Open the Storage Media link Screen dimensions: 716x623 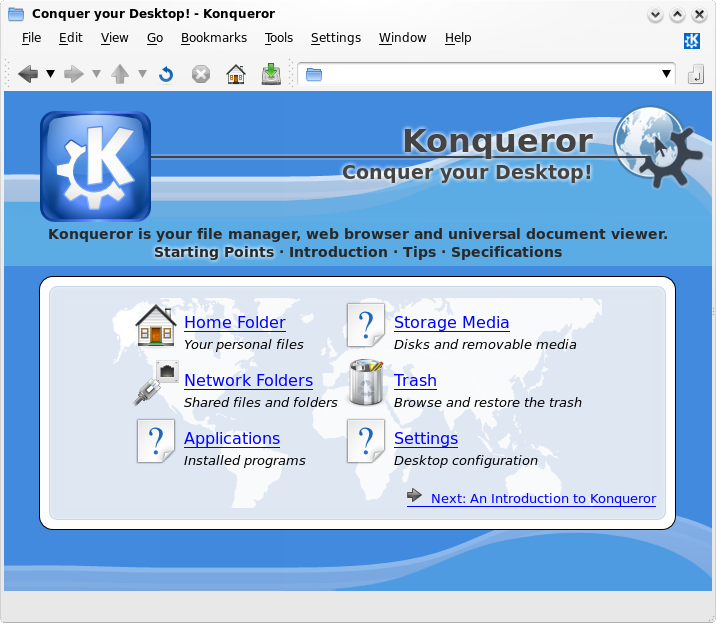[452, 322]
